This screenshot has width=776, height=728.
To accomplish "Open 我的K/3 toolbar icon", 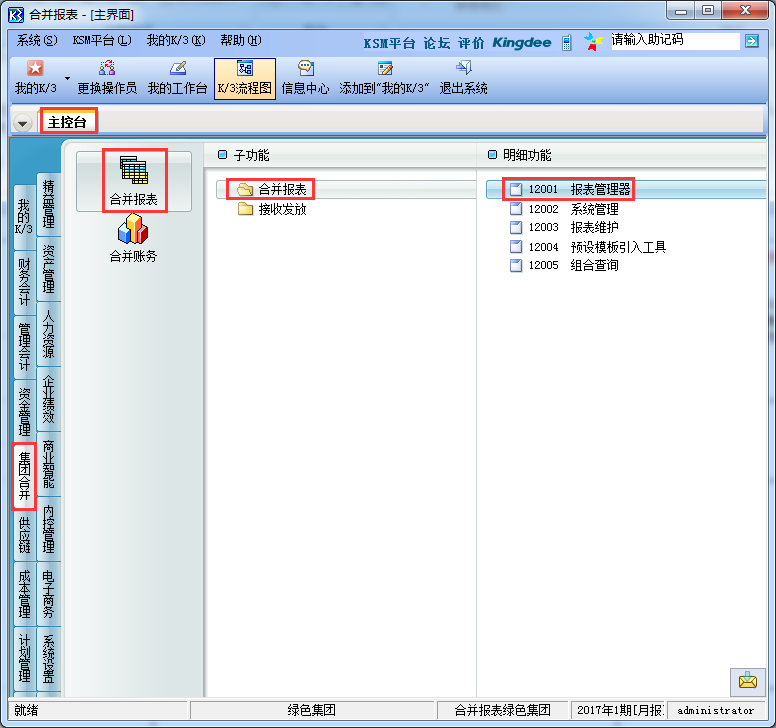I will pyautogui.click(x=35, y=78).
